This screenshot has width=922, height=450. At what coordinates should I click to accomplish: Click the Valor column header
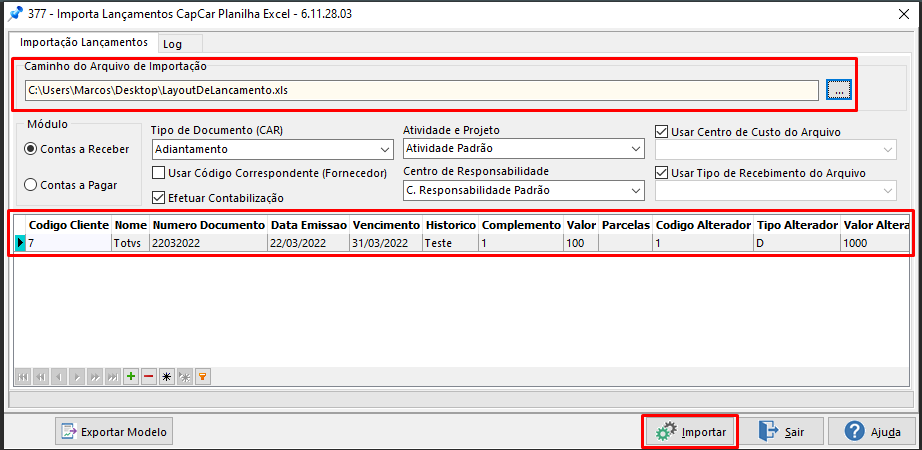(x=581, y=225)
